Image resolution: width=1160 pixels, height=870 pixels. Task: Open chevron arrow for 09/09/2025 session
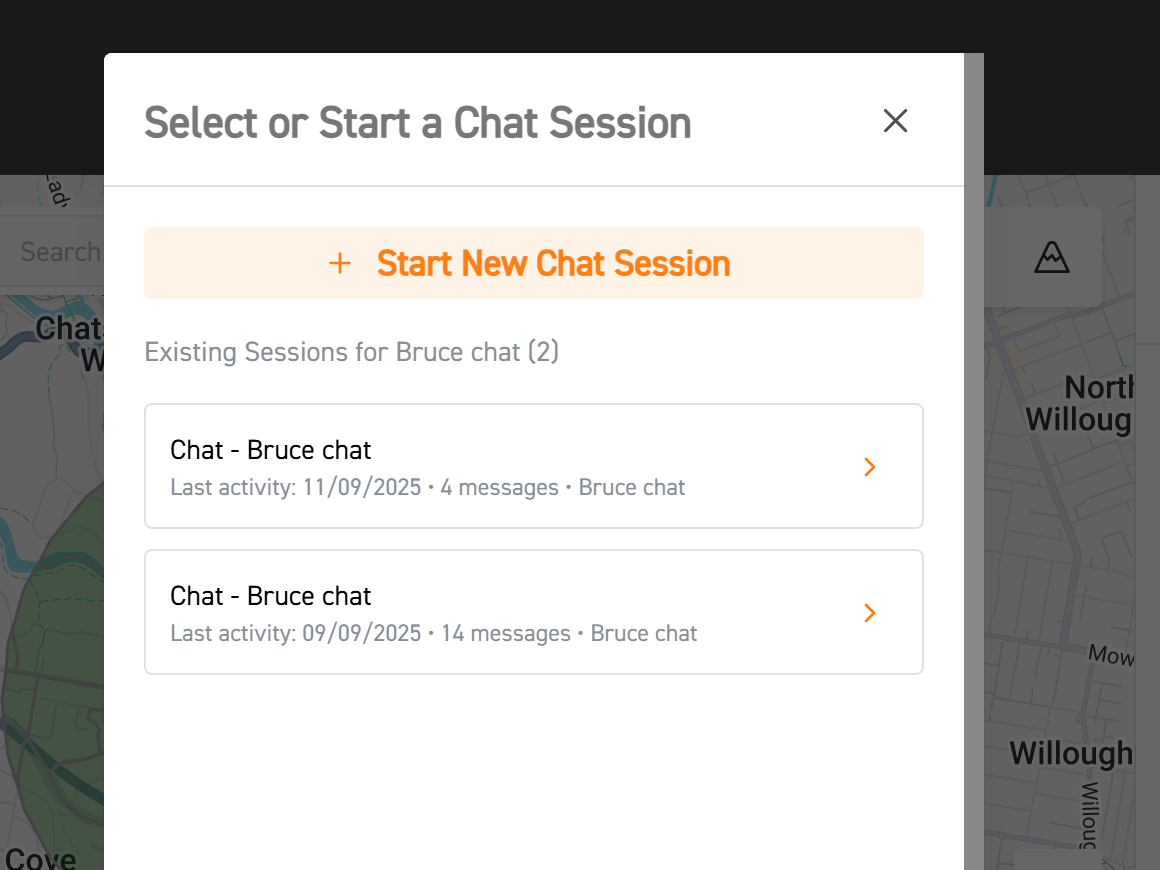tap(870, 613)
